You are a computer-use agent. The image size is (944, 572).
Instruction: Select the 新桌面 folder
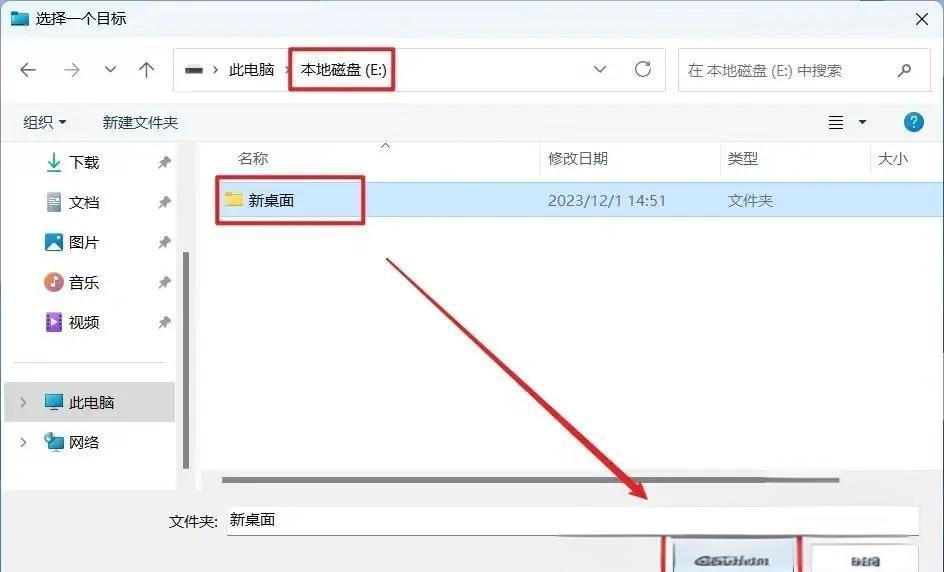pos(259,200)
